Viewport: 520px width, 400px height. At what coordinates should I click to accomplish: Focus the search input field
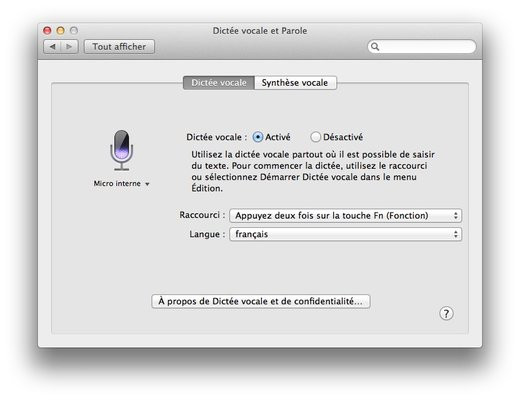coord(422,46)
